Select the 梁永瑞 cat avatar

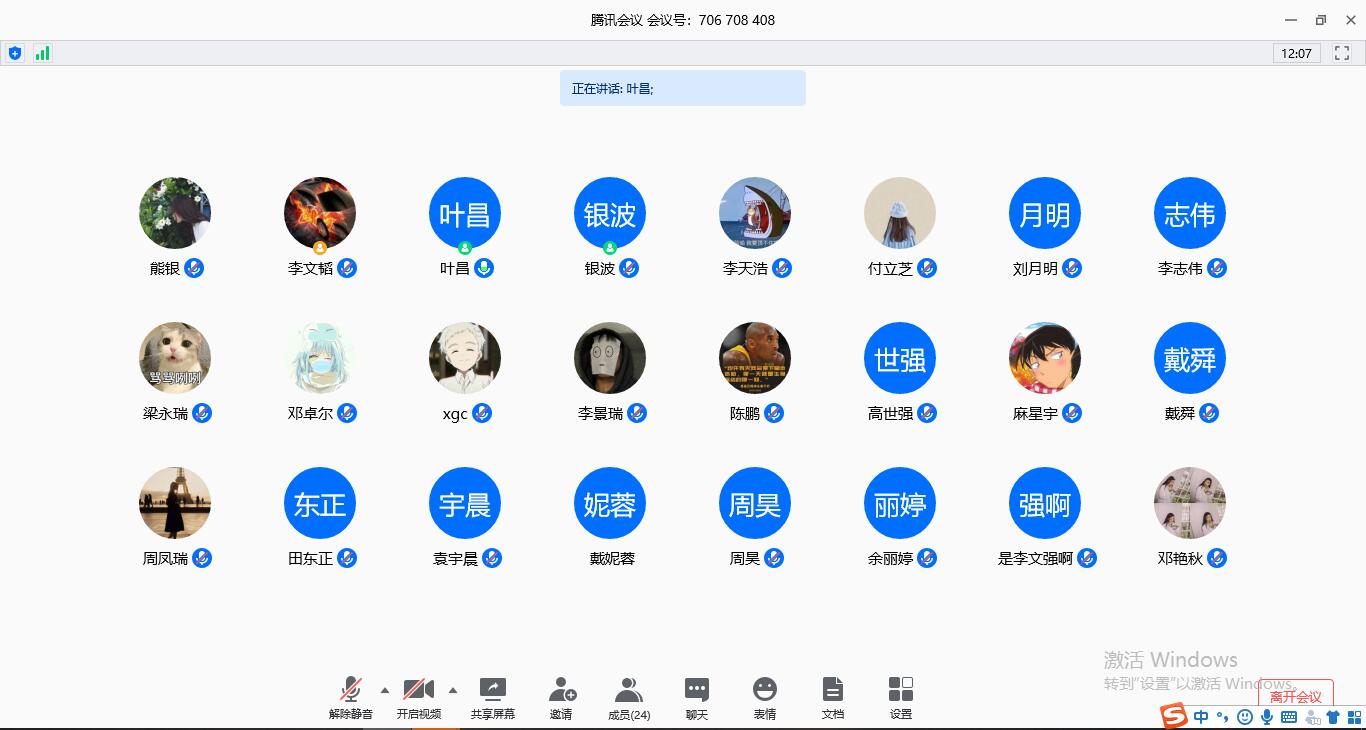coord(175,358)
